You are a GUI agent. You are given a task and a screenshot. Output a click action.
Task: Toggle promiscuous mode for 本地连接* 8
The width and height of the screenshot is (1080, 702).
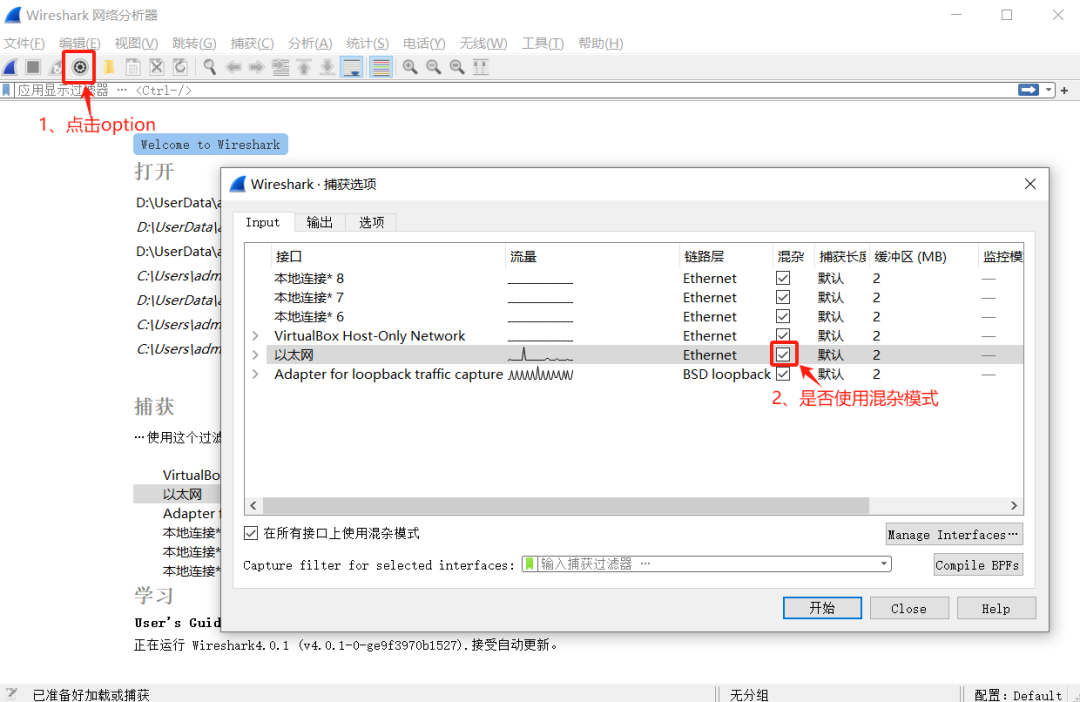pyautogui.click(x=782, y=278)
